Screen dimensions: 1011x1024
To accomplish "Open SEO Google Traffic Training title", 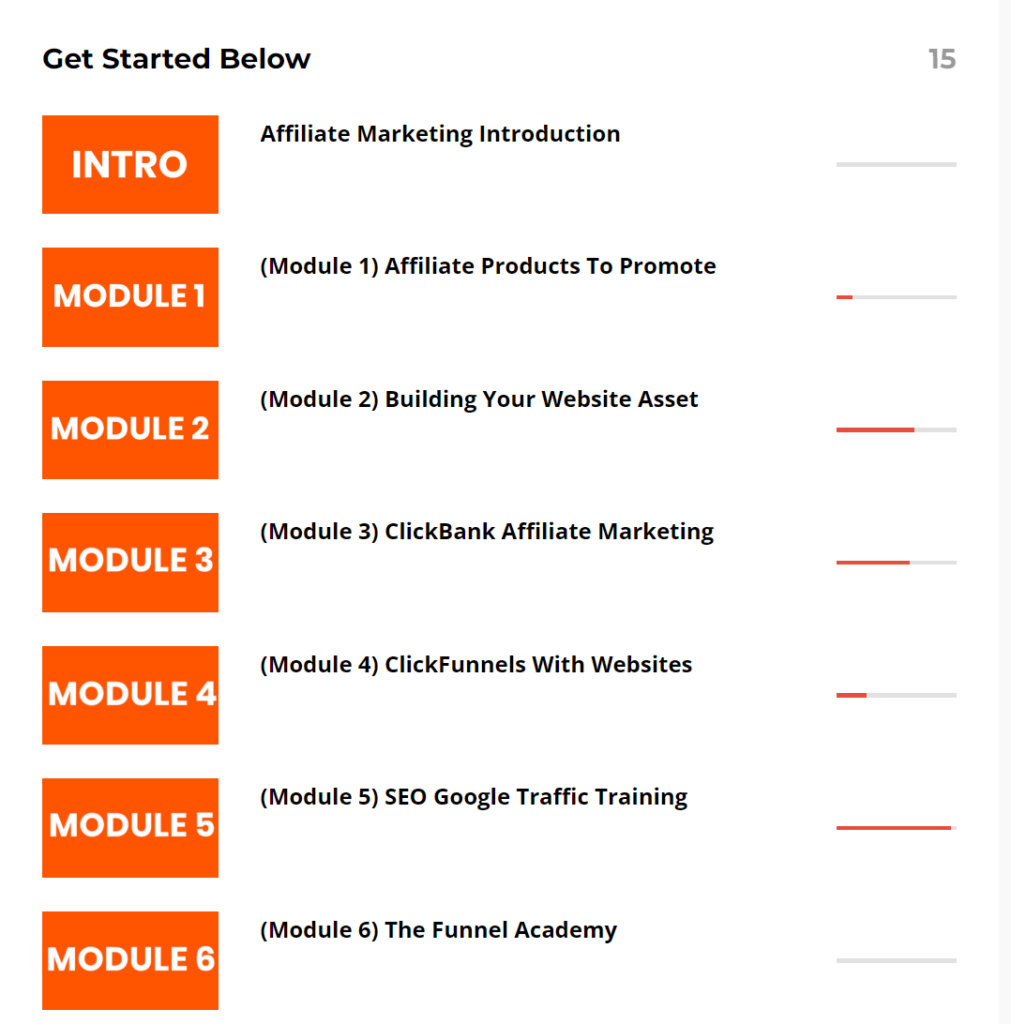I will (474, 797).
